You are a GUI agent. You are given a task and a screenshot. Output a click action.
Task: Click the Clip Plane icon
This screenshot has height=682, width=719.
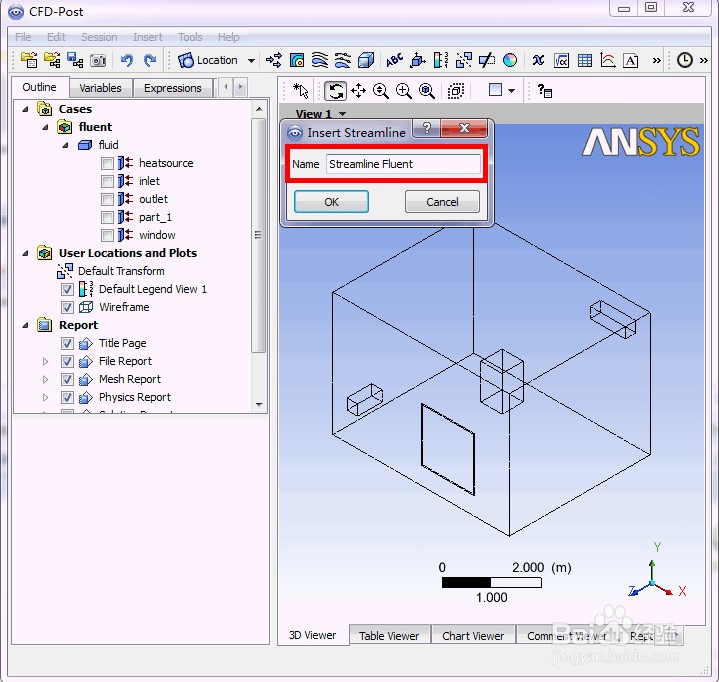pos(487,60)
